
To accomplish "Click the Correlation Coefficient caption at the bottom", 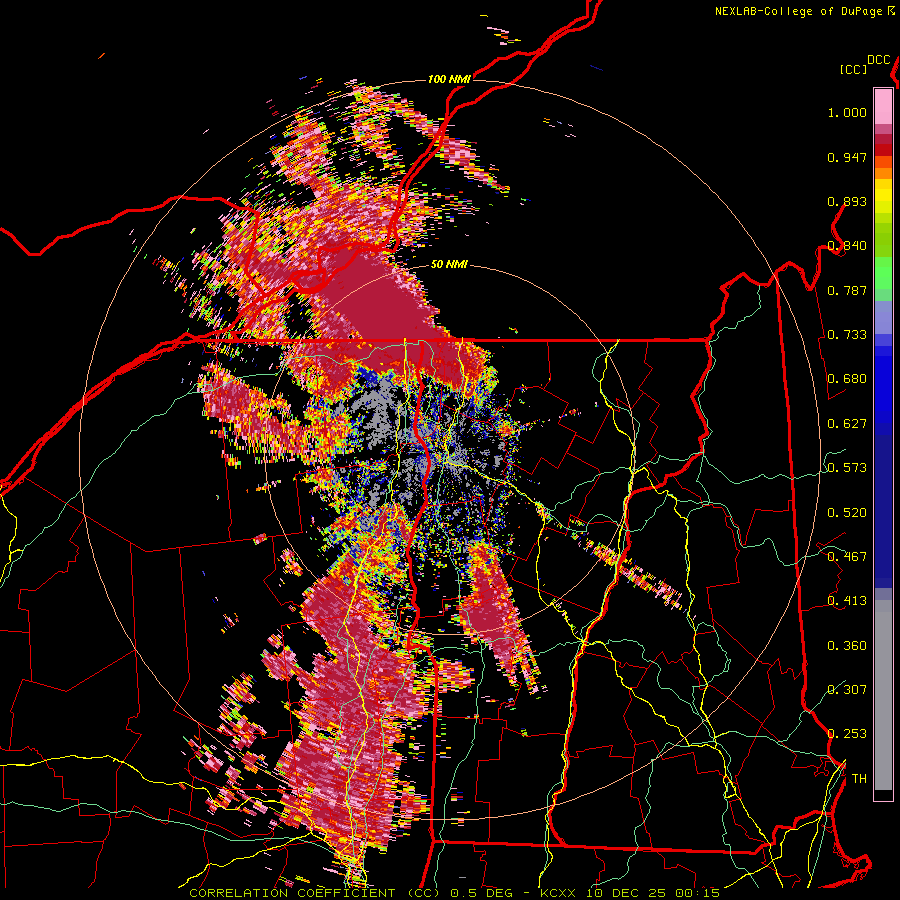I will point(454,893).
